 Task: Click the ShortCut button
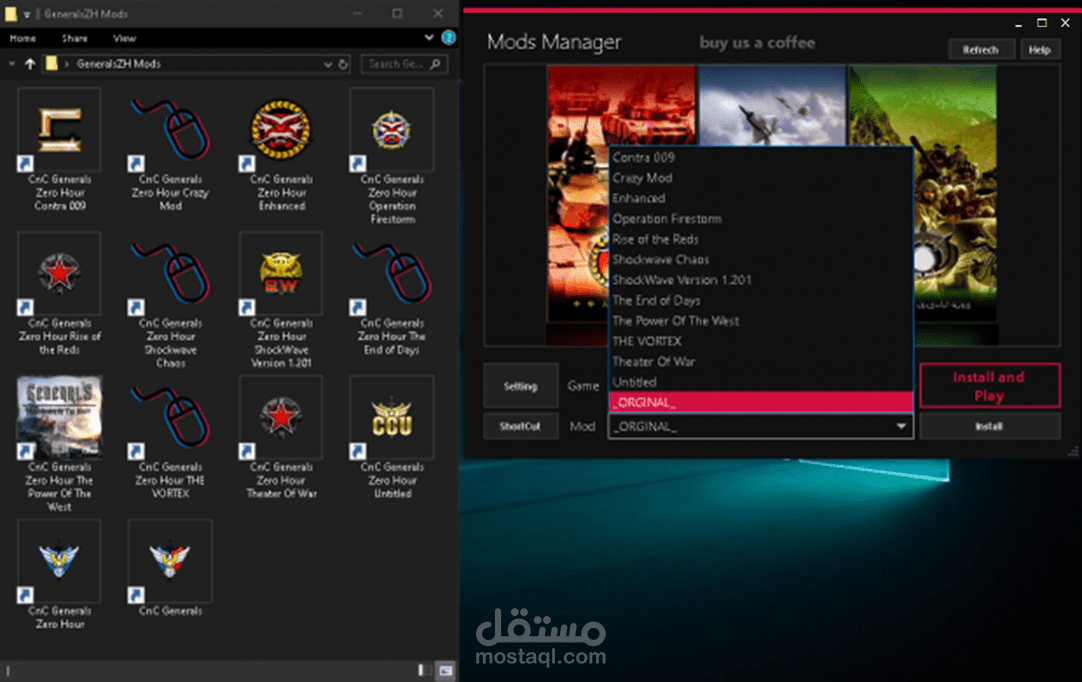pos(520,427)
